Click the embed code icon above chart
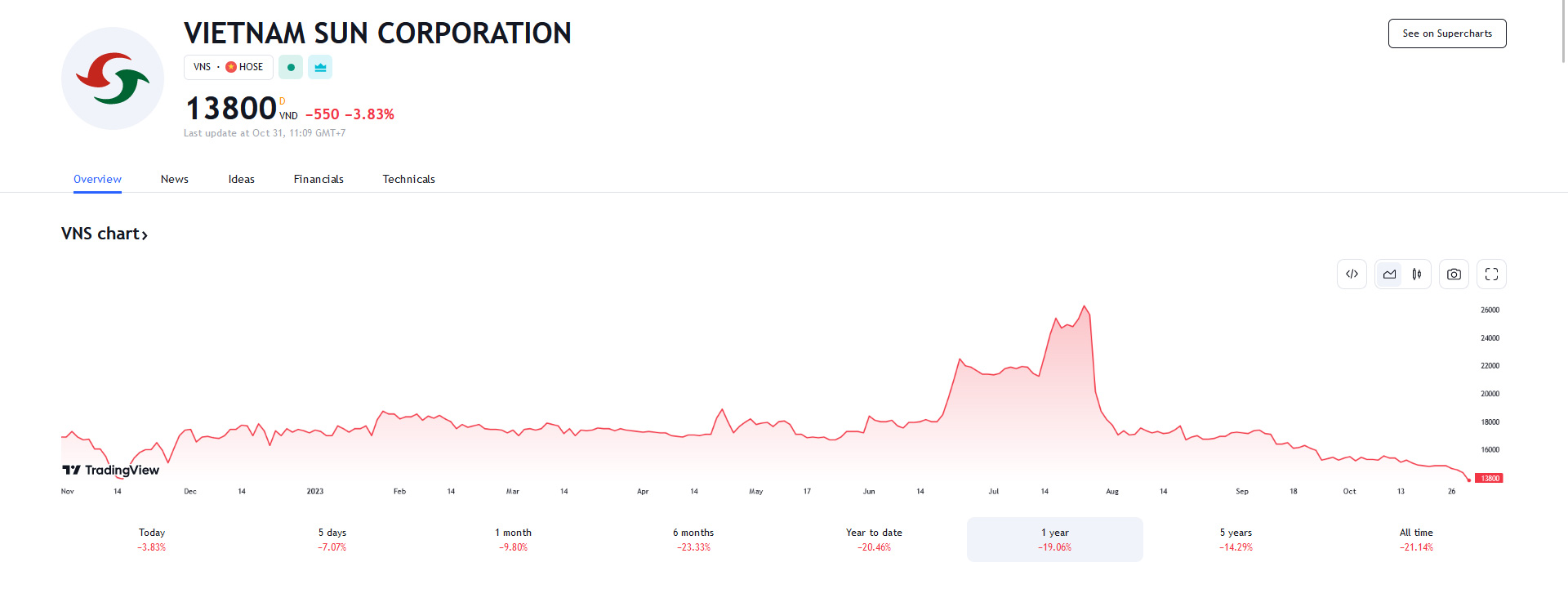1568x589 pixels. pos(1352,274)
